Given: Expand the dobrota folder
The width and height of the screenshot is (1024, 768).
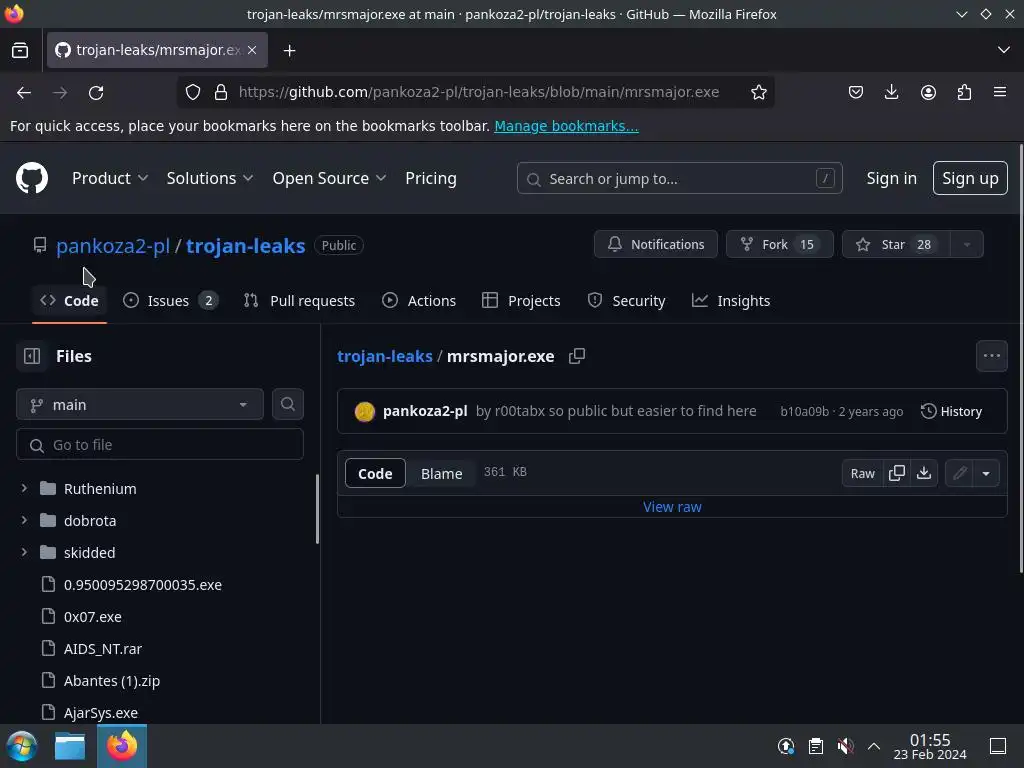Looking at the screenshot, I should tap(24, 520).
